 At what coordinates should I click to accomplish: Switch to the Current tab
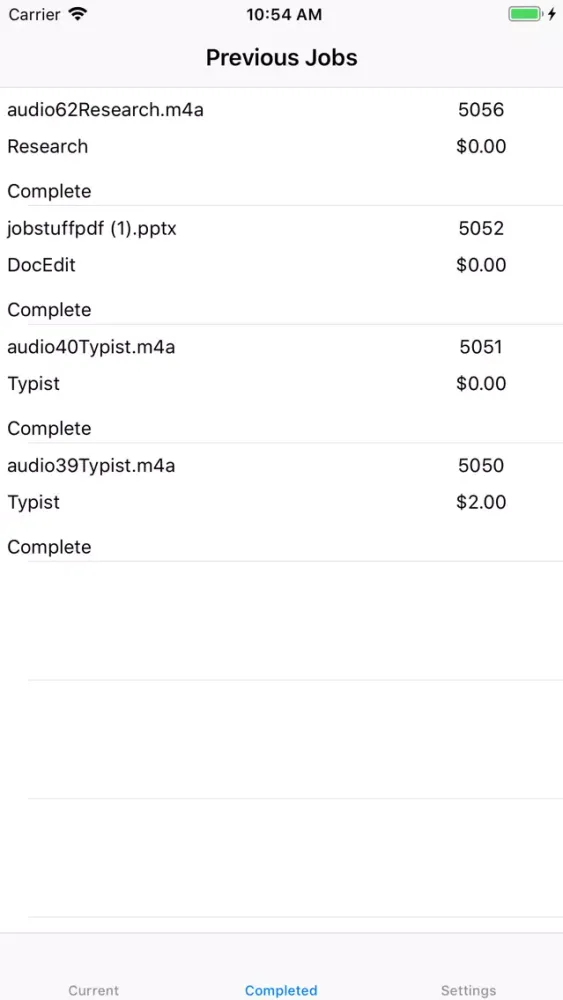pyautogui.click(x=94, y=990)
